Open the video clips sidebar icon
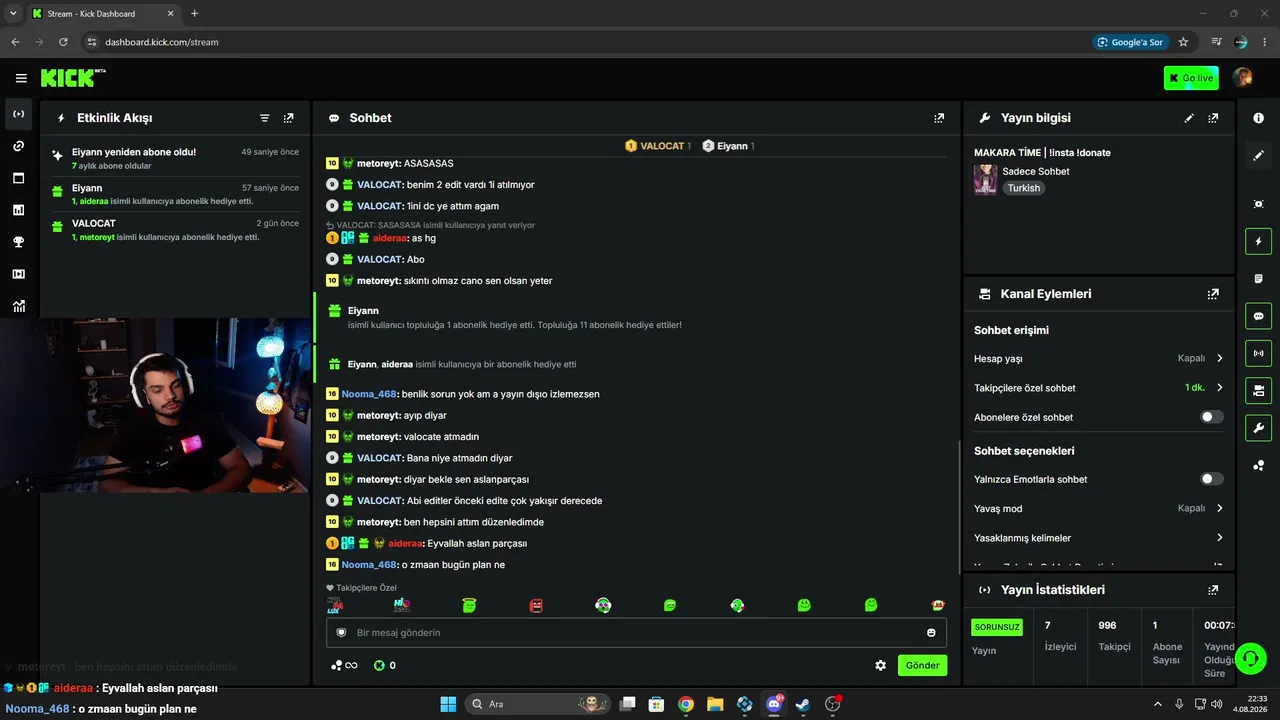 click(x=19, y=274)
